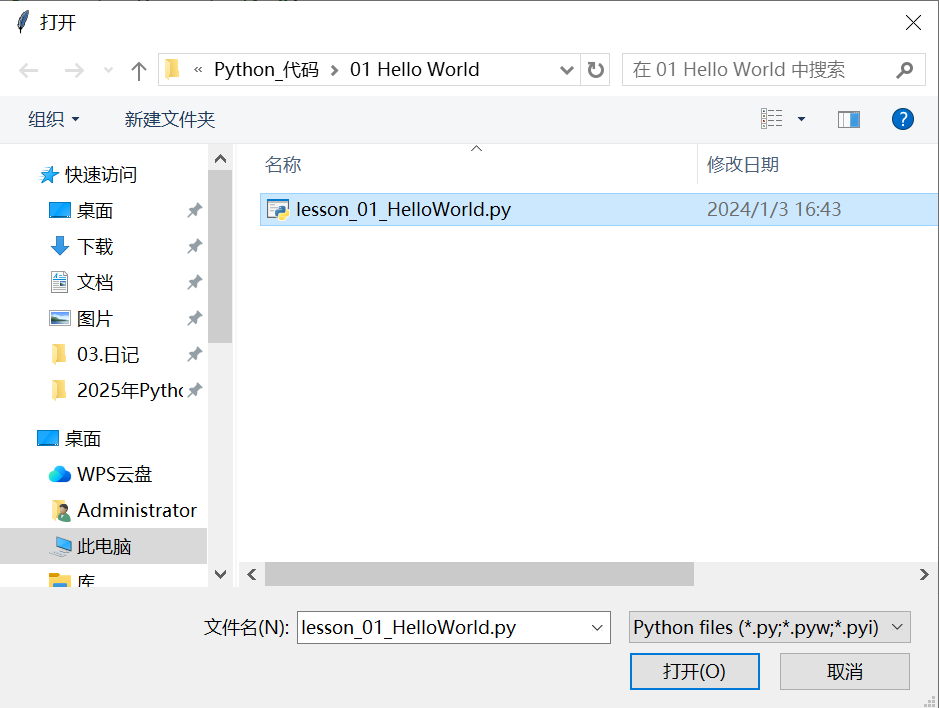Expand the 文件名 combo box dropdown arrow

pyautogui.click(x=597, y=627)
